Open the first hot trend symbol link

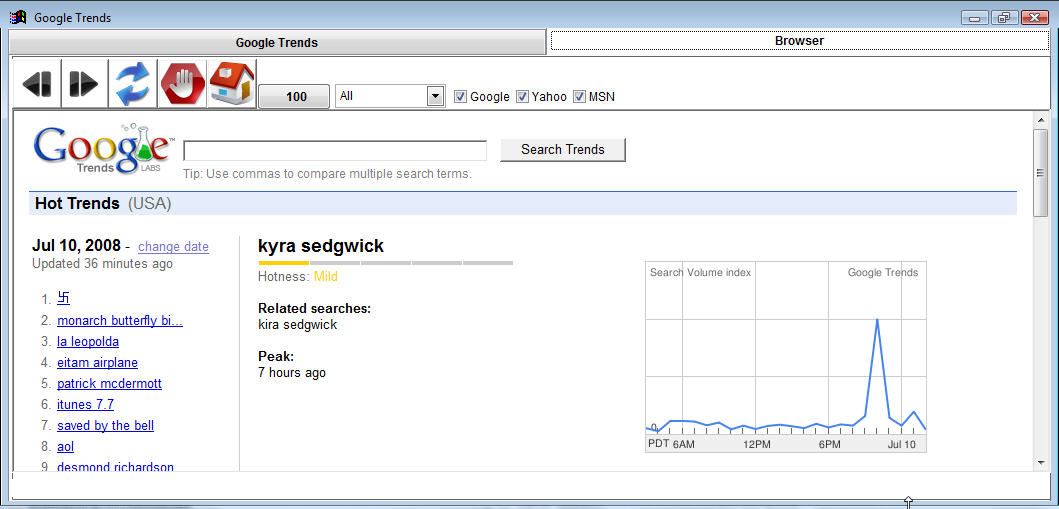coord(63,298)
